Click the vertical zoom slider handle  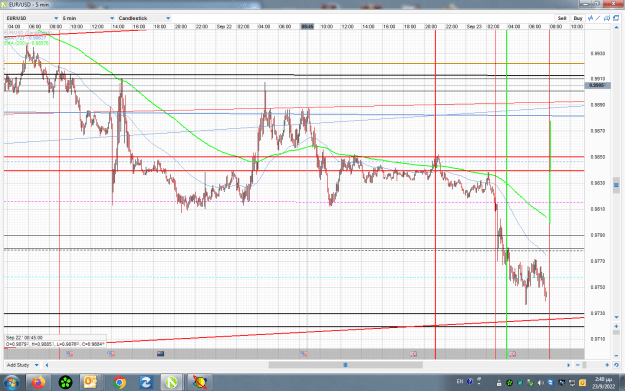[x=616, y=332]
